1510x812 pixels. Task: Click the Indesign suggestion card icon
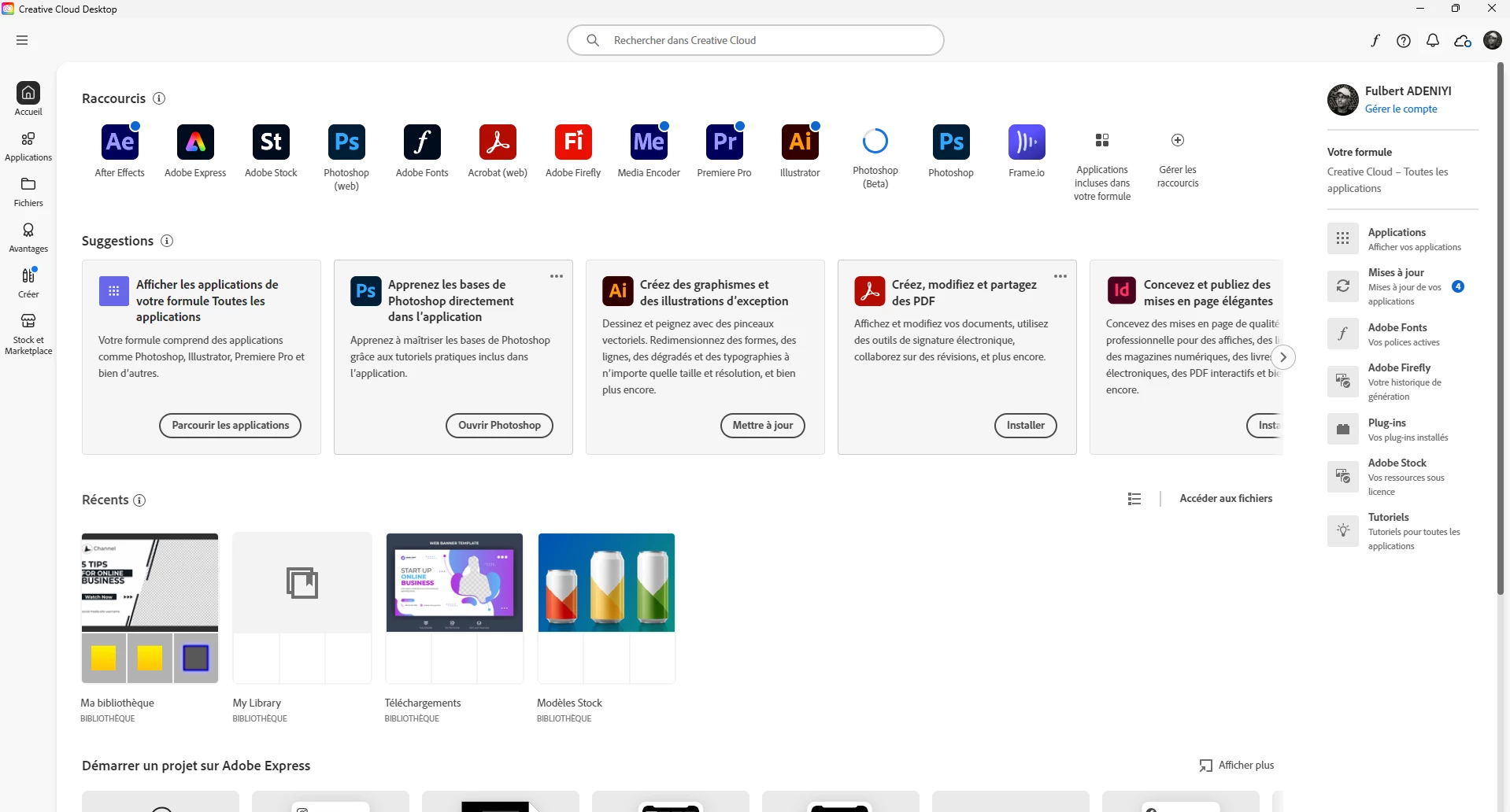click(1121, 290)
